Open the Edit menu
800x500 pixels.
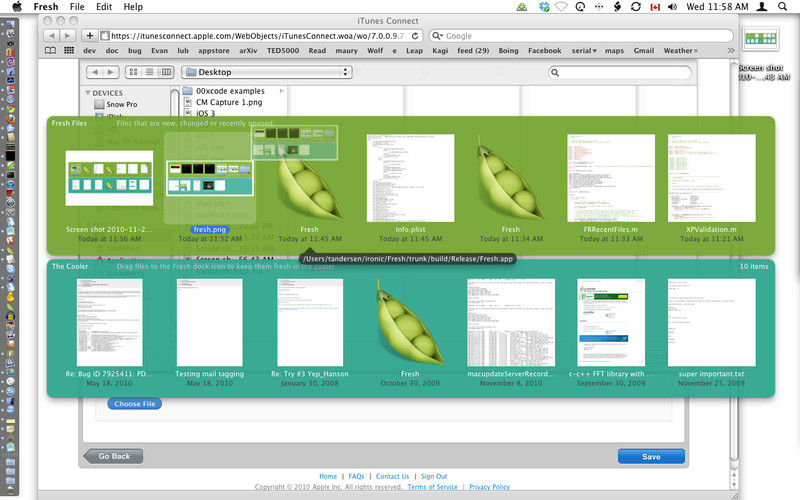[x=105, y=7]
